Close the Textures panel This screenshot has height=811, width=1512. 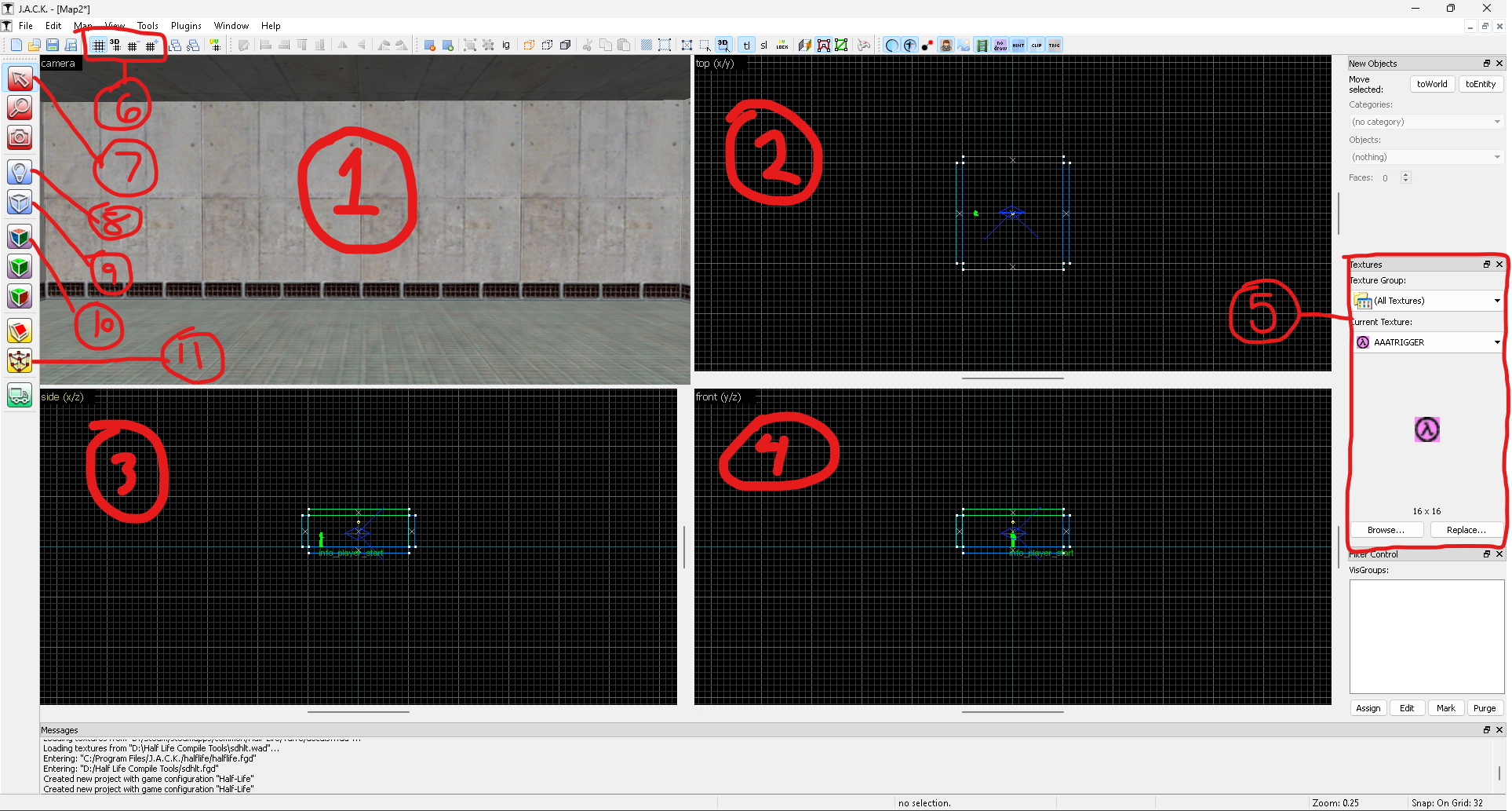1499,265
